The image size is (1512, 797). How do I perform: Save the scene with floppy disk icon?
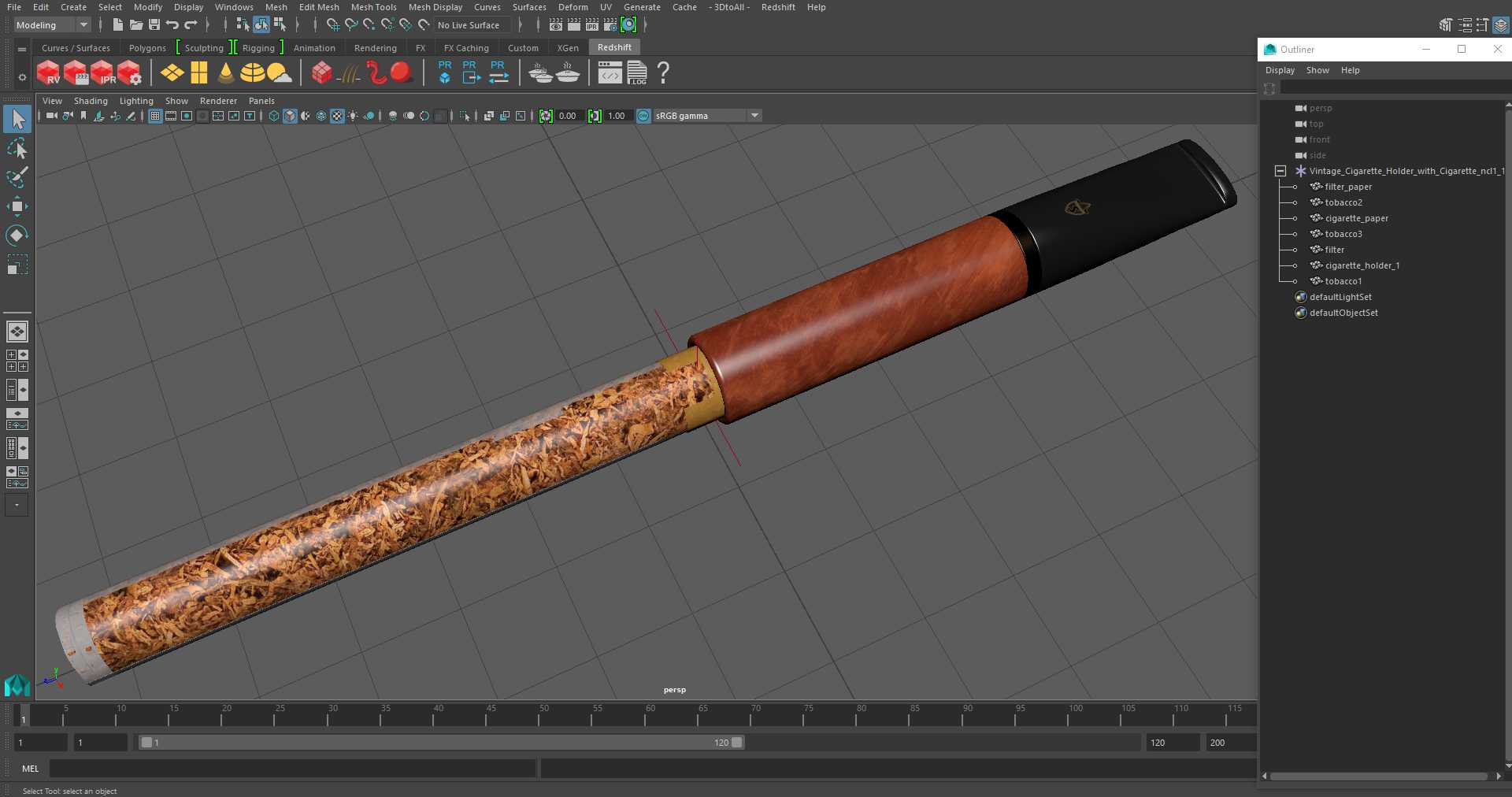pyautogui.click(x=154, y=25)
